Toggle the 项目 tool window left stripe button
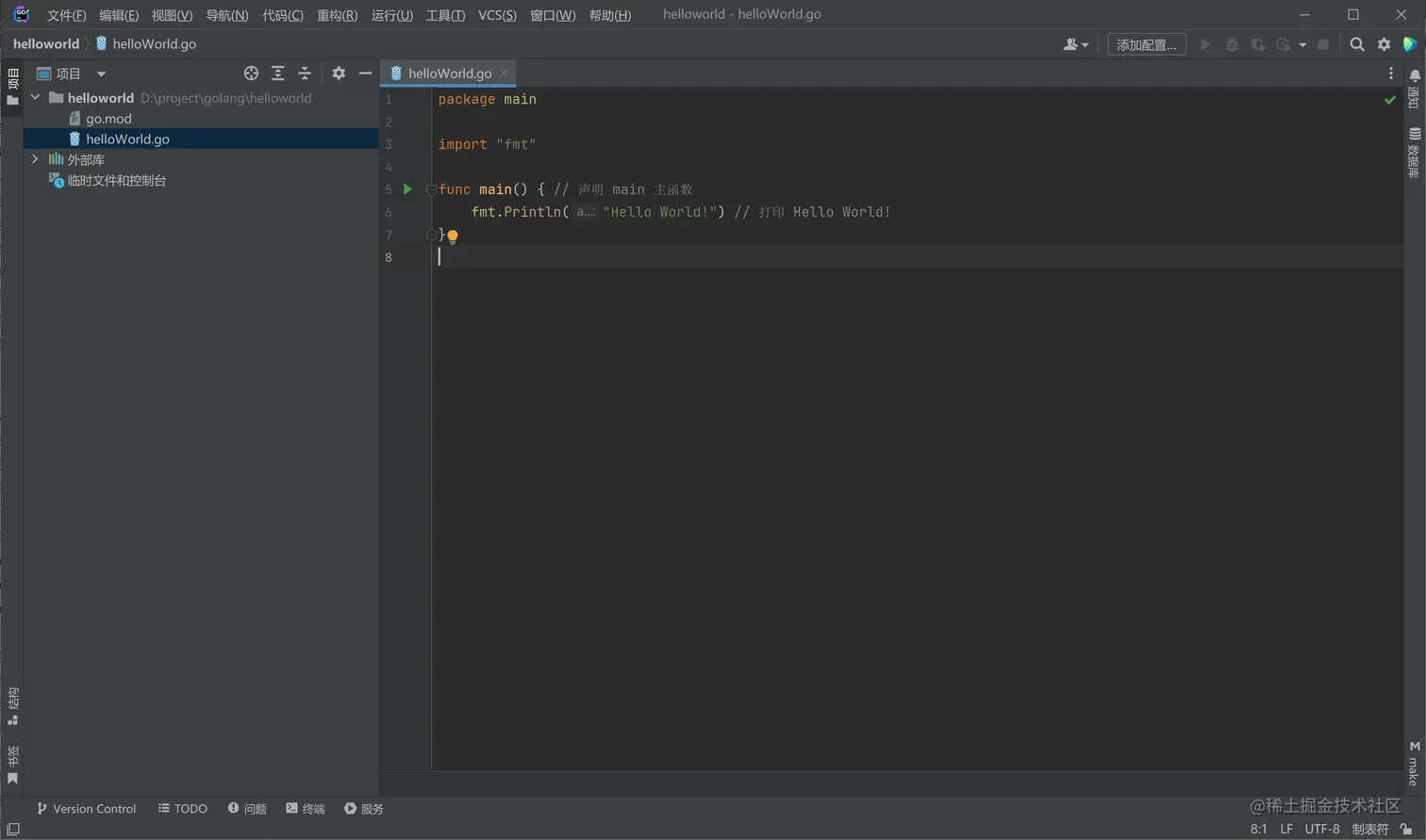This screenshot has width=1426, height=840. click(x=12, y=87)
